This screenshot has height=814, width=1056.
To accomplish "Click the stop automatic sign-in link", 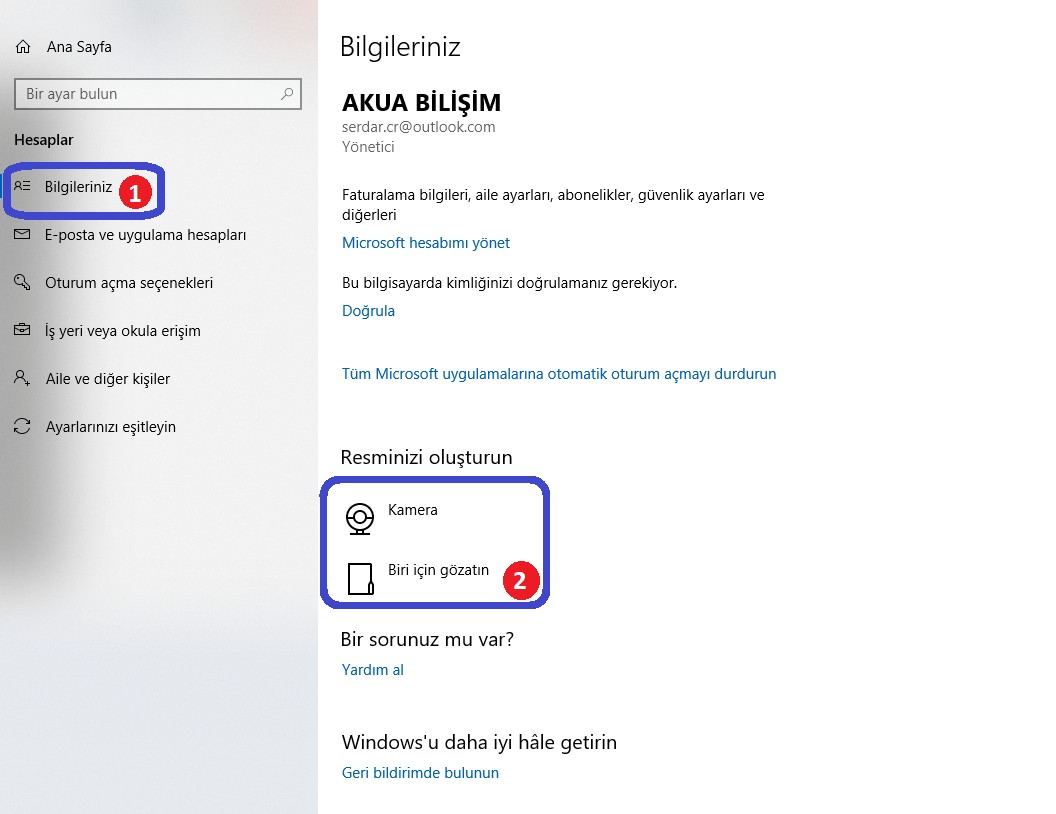I will pos(559,374).
